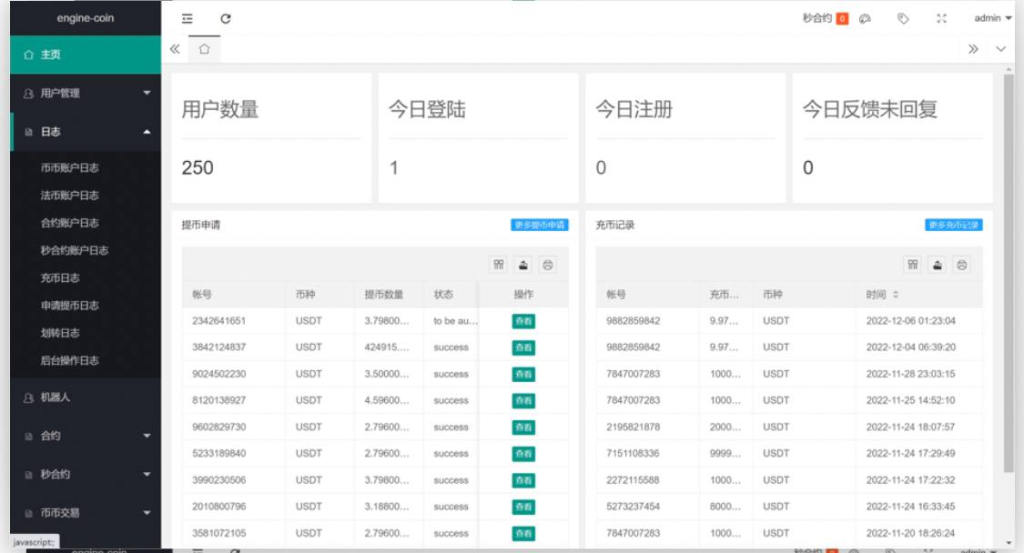The height and width of the screenshot is (553, 1024).
Task: Click the 用户数量 card value 250
Action: [197, 168]
